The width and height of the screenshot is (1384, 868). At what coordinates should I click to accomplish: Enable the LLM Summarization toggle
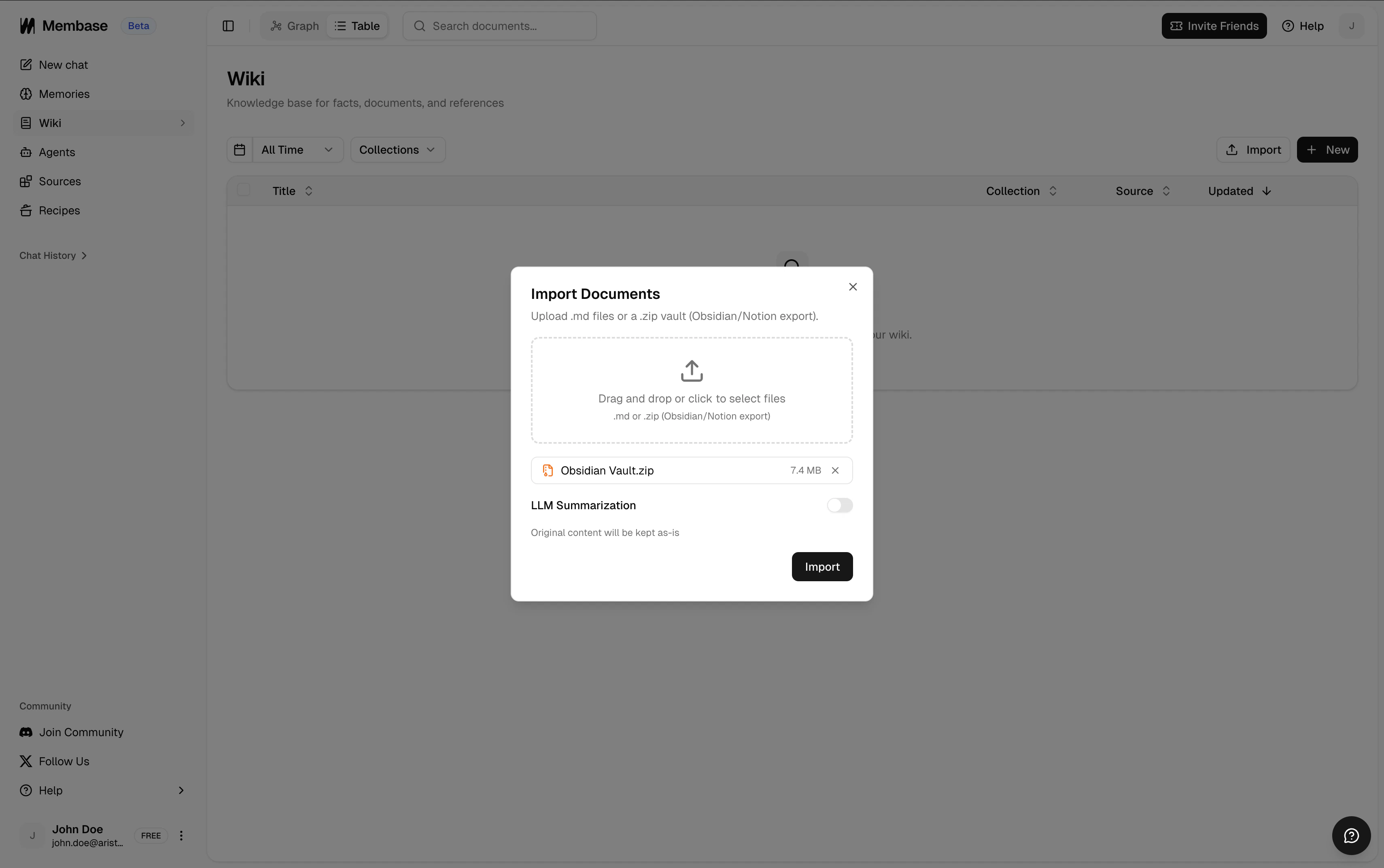pos(839,505)
